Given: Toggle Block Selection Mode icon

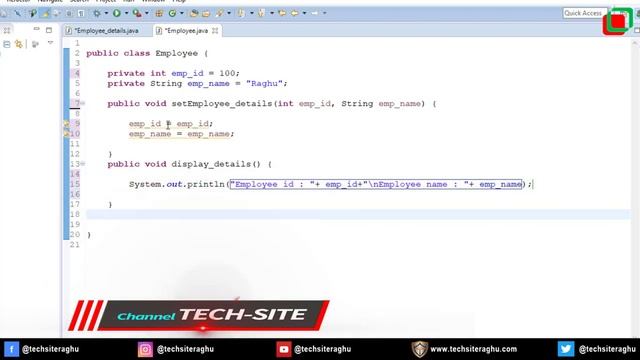Looking at the screenshot, I should tap(69, 13).
